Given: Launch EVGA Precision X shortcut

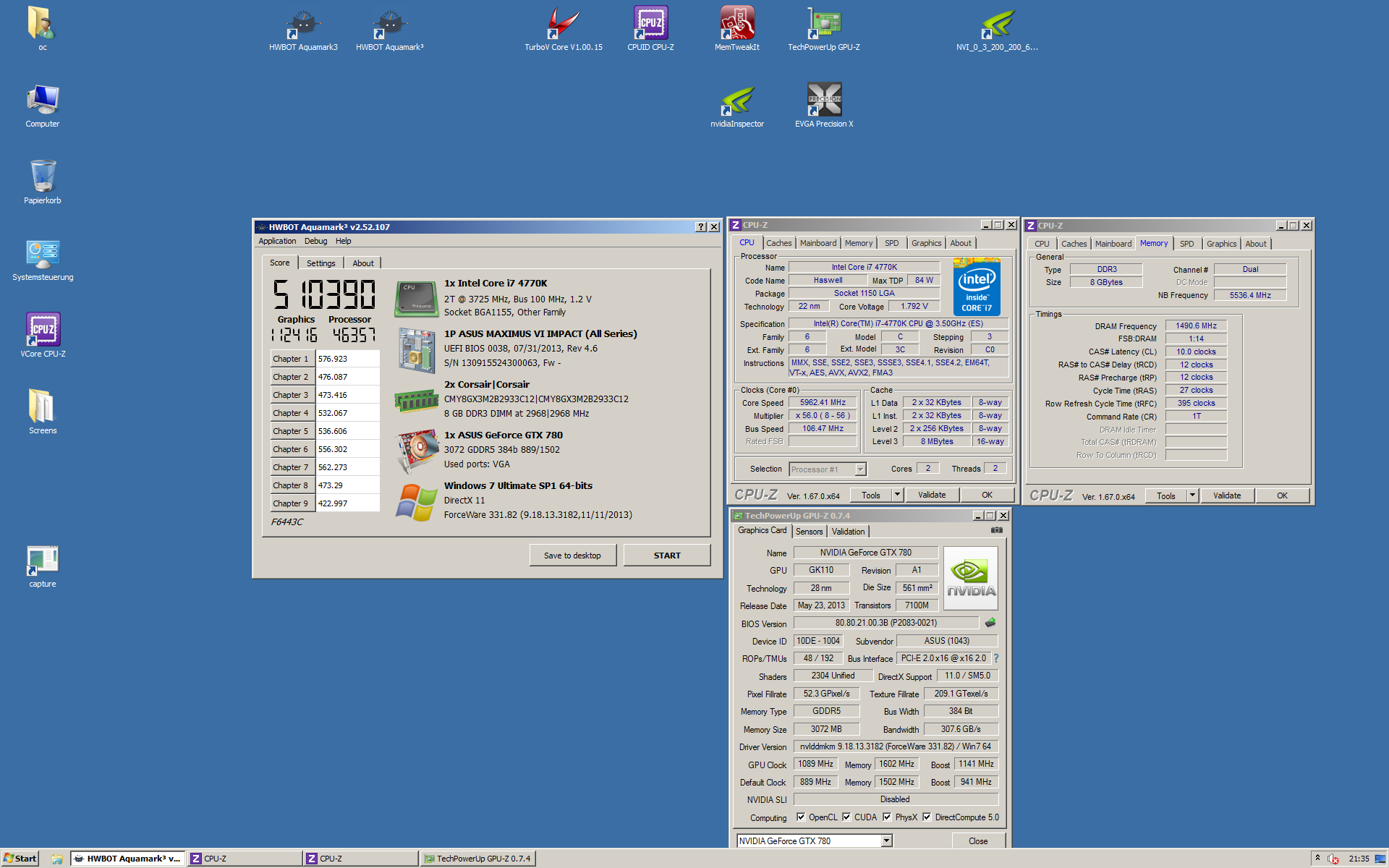Looking at the screenshot, I should pos(824,106).
